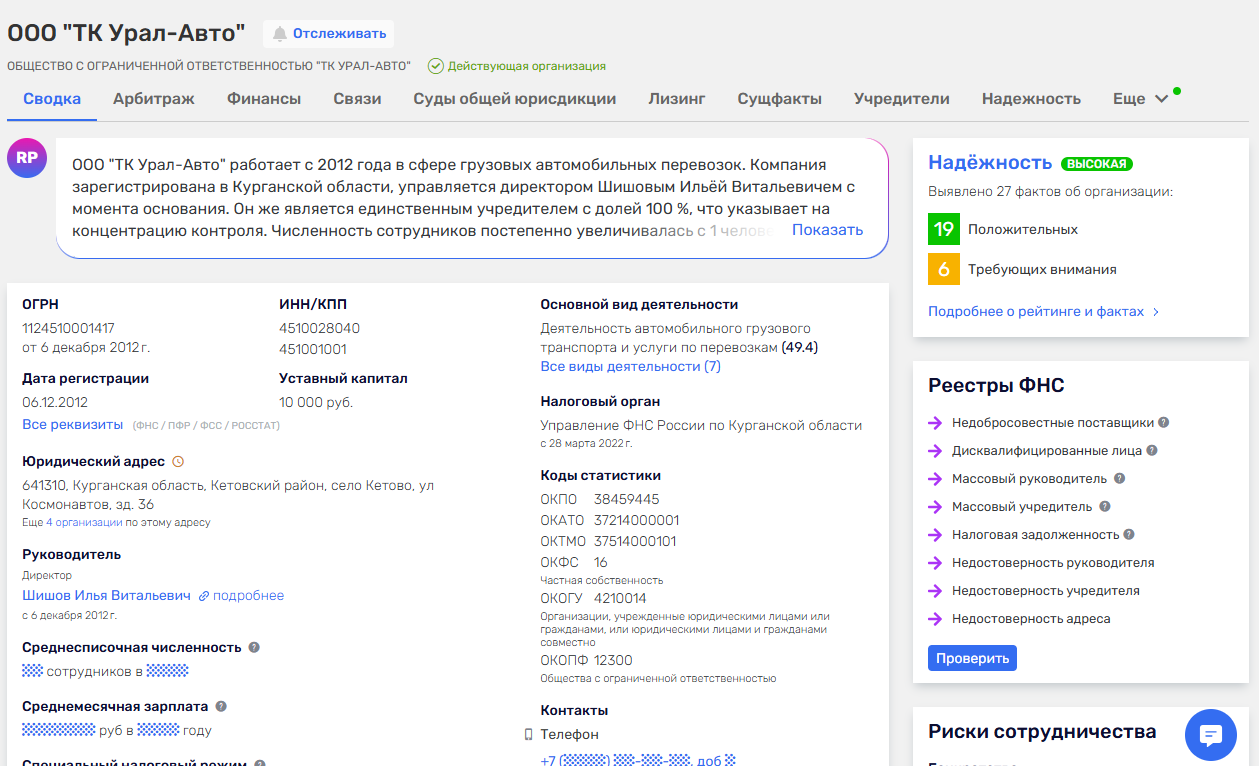
Task: Open Суды общей юрисдикции tab
Action: click(x=515, y=99)
